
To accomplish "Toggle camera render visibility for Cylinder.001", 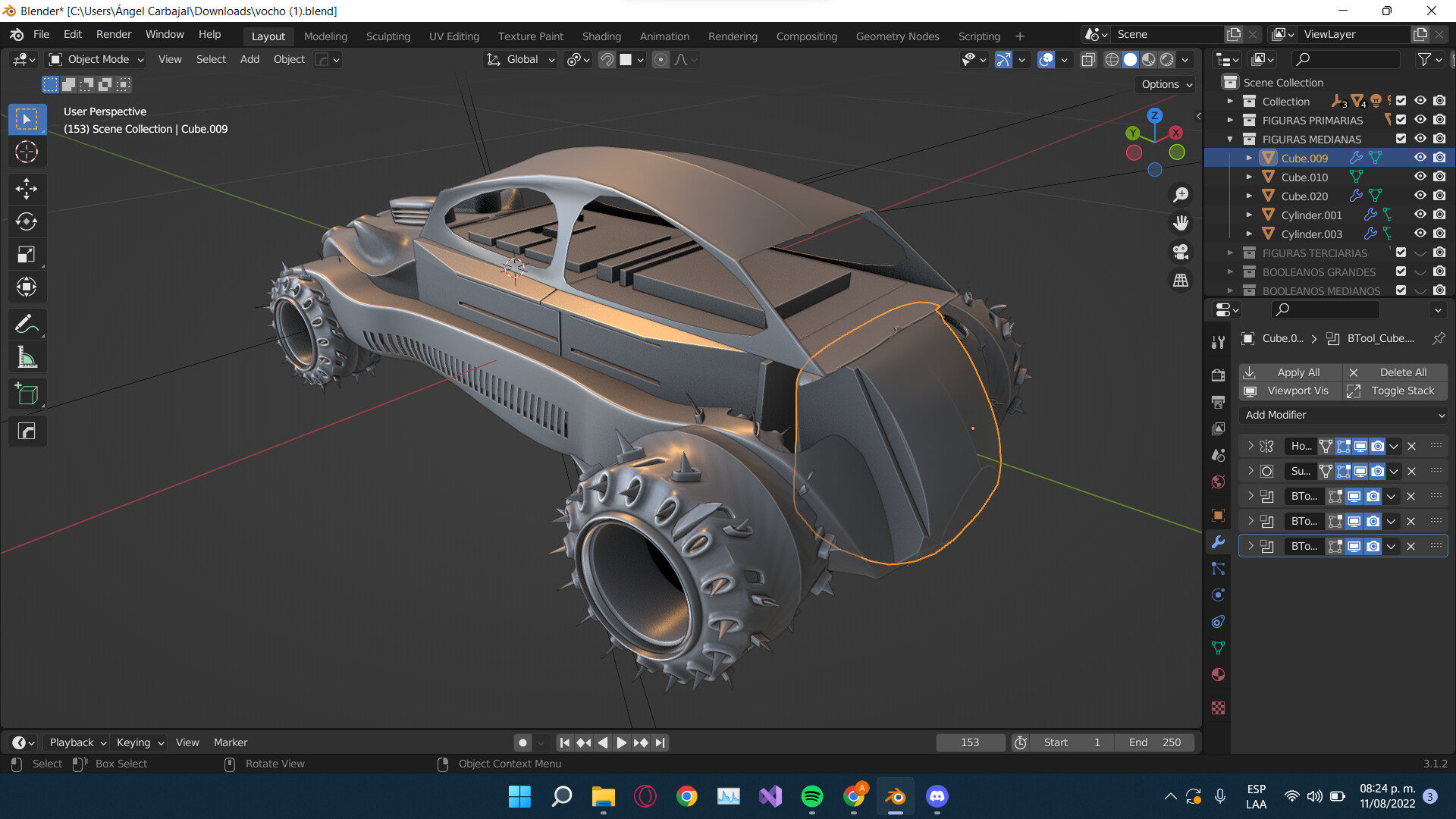I will [x=1439, y=214].
